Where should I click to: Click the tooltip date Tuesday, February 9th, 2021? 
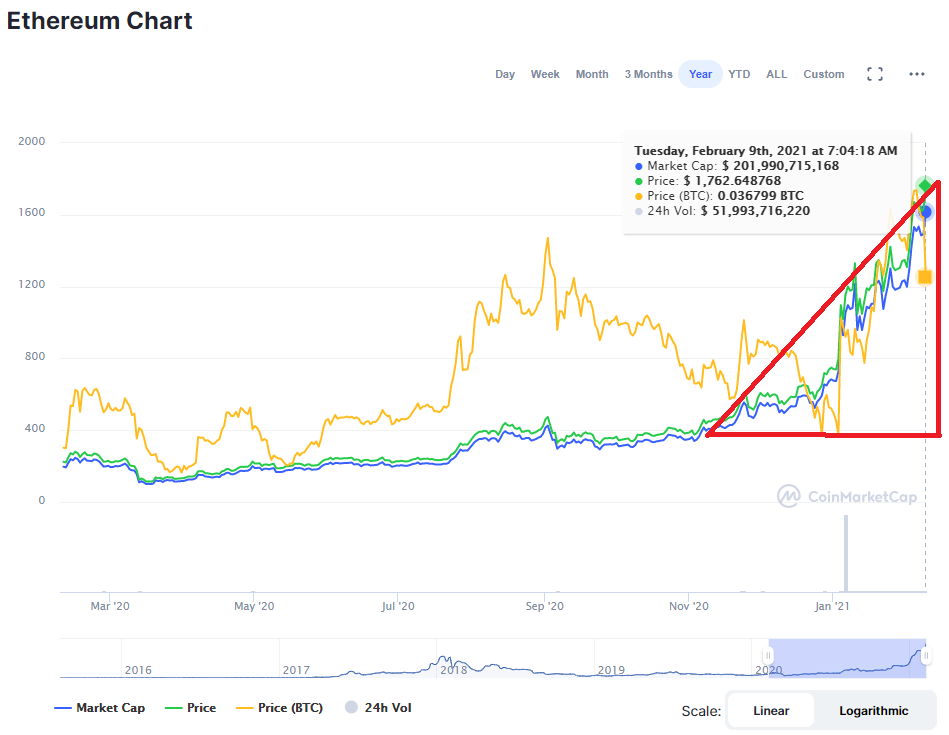pyautogui.click(x=720, y=151)
